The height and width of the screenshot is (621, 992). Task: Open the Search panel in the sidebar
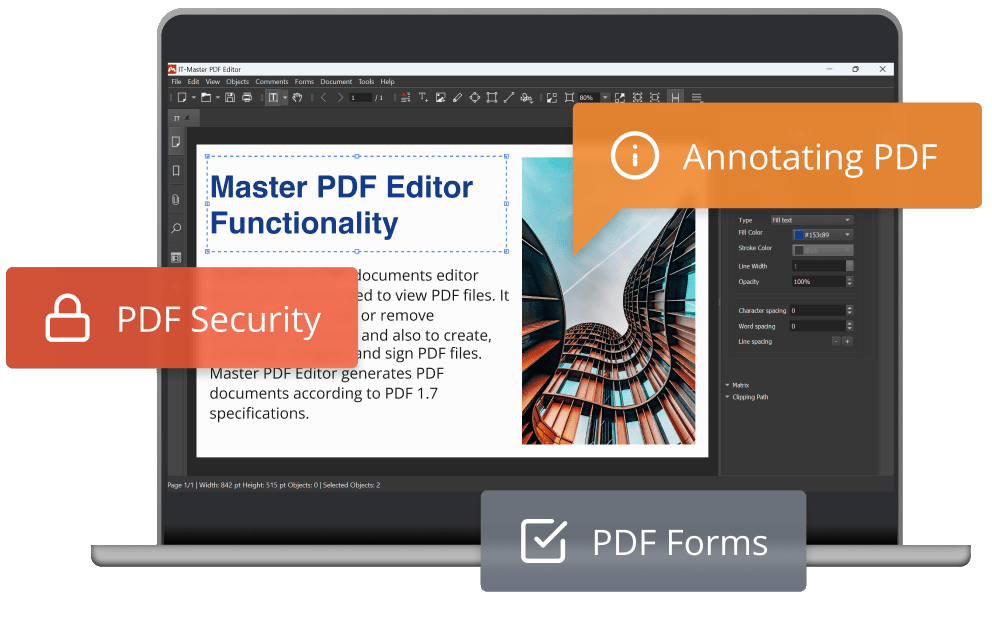coord(177,220)
